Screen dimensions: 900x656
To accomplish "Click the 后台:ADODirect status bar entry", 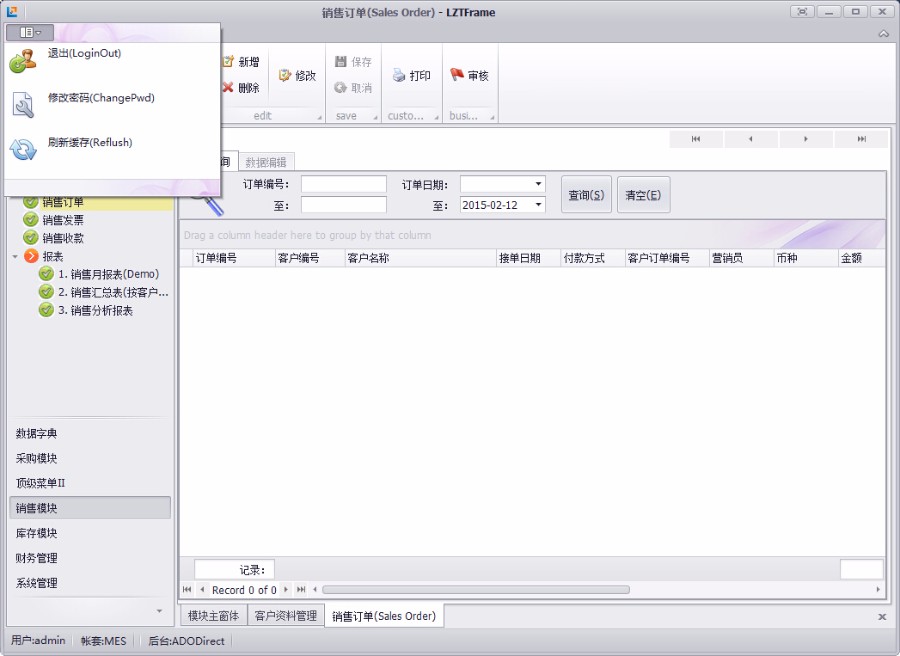I will [187, 641].
